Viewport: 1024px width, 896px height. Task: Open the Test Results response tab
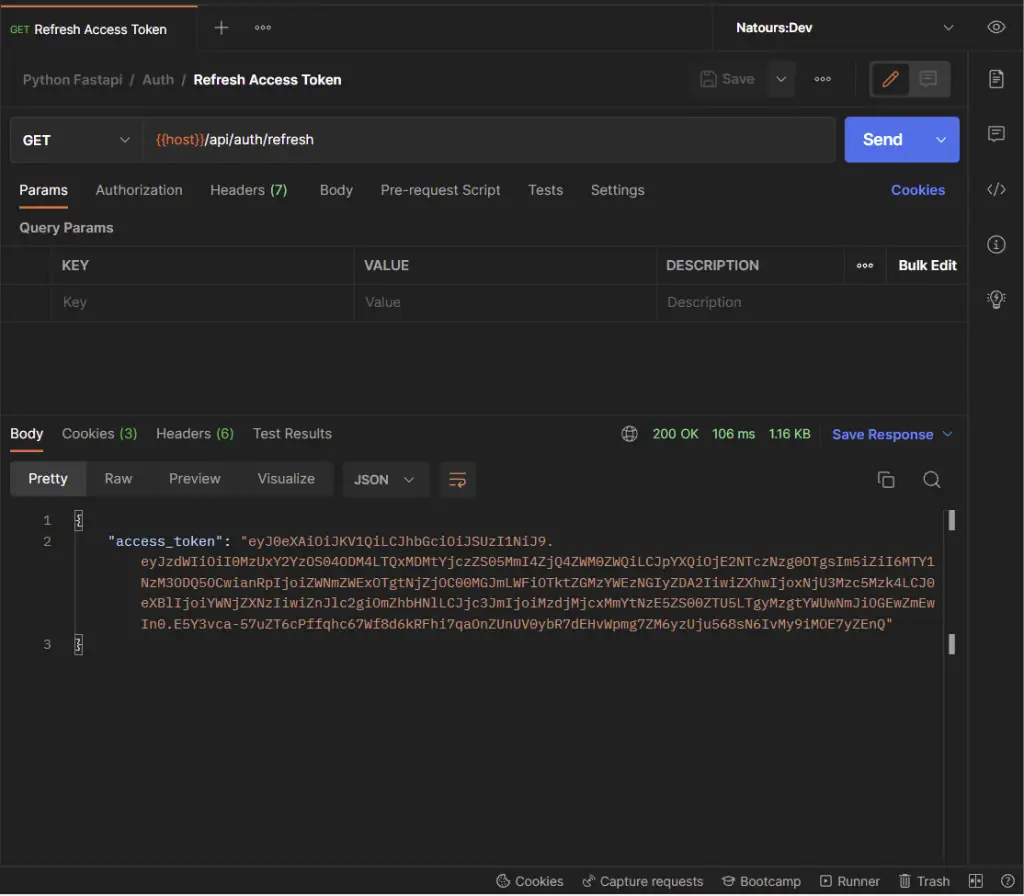(x=291, y=433)
